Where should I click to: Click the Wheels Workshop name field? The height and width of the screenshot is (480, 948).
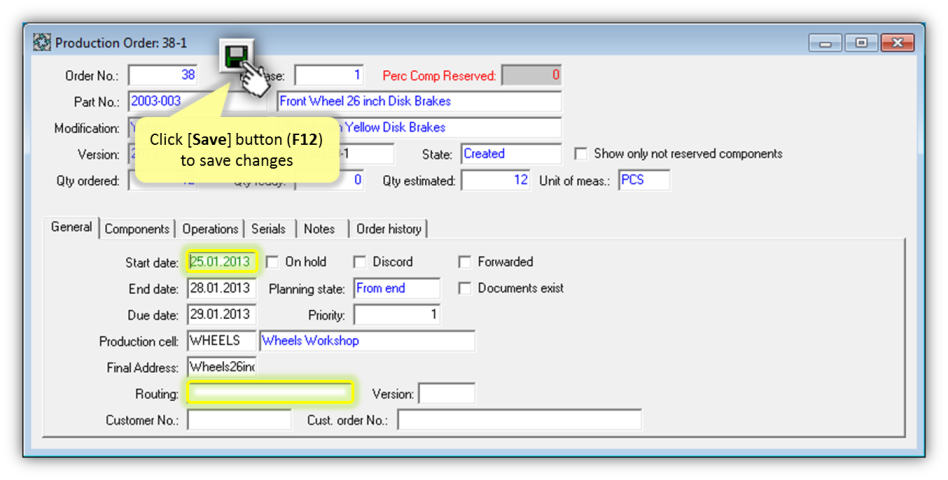pos(367,341)
